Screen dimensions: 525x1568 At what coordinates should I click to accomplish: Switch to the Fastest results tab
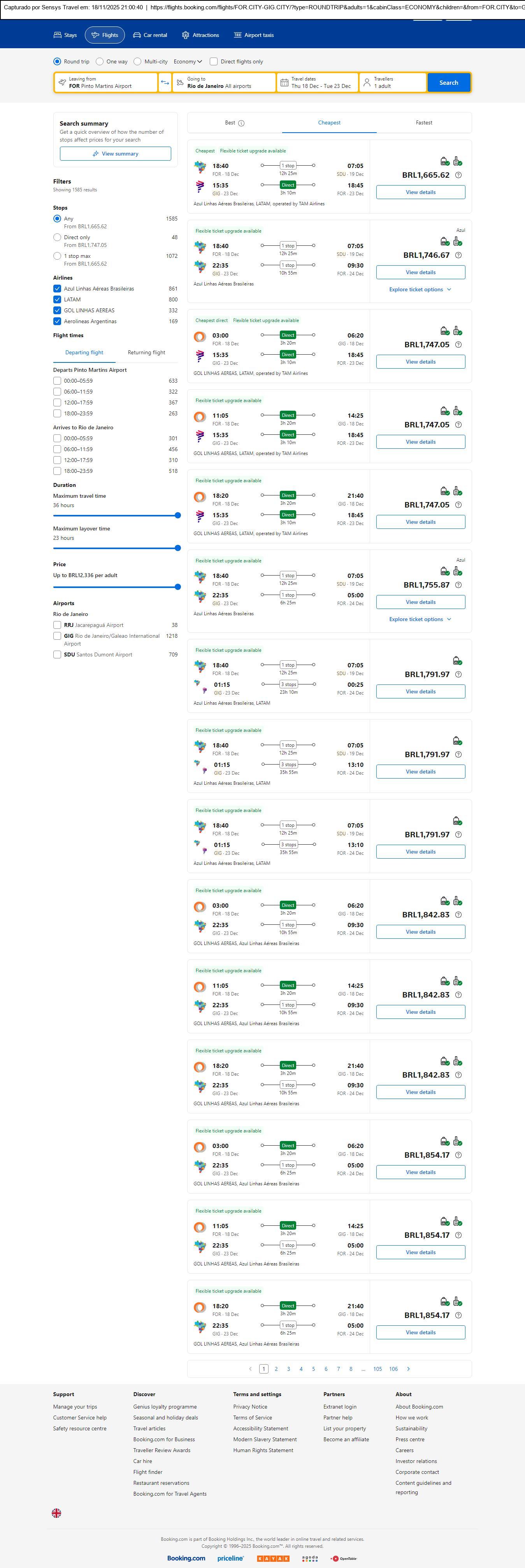(x=424, y=123)
